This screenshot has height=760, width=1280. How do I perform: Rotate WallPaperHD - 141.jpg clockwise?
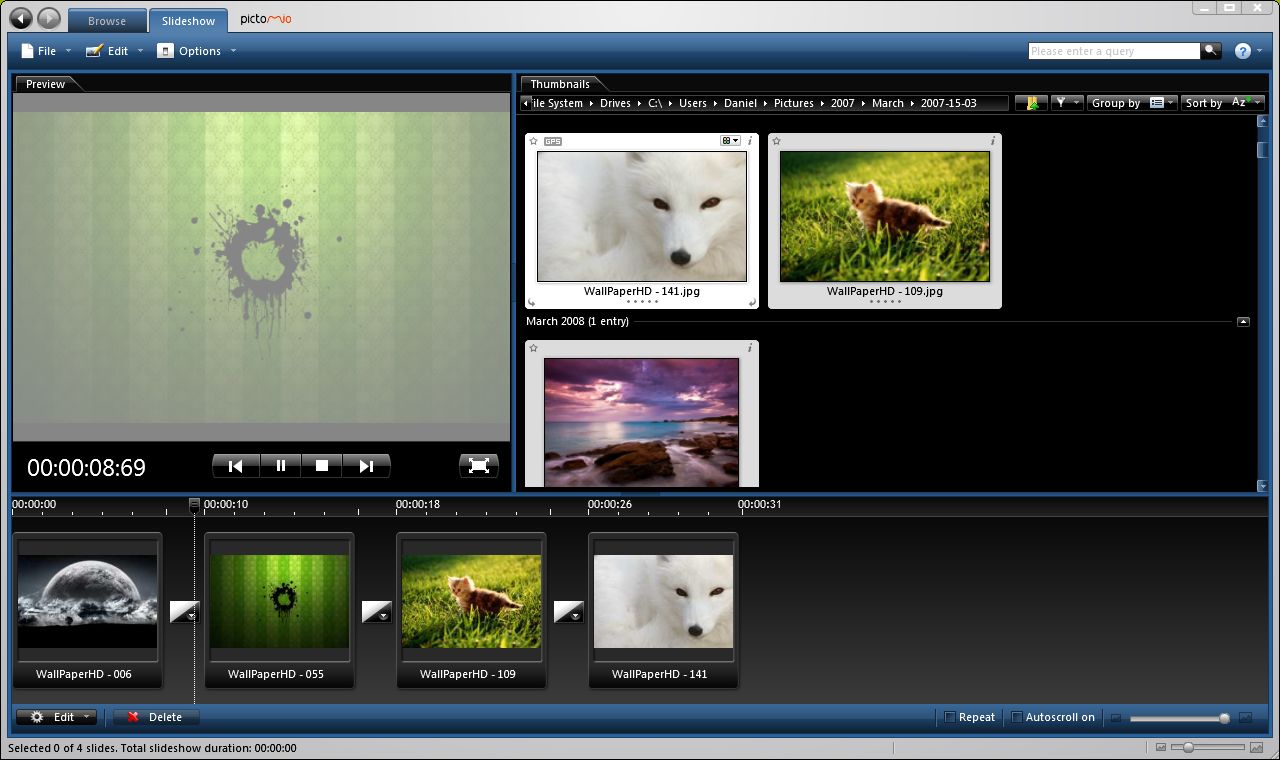pyautogui.click(x=751, y=301)
